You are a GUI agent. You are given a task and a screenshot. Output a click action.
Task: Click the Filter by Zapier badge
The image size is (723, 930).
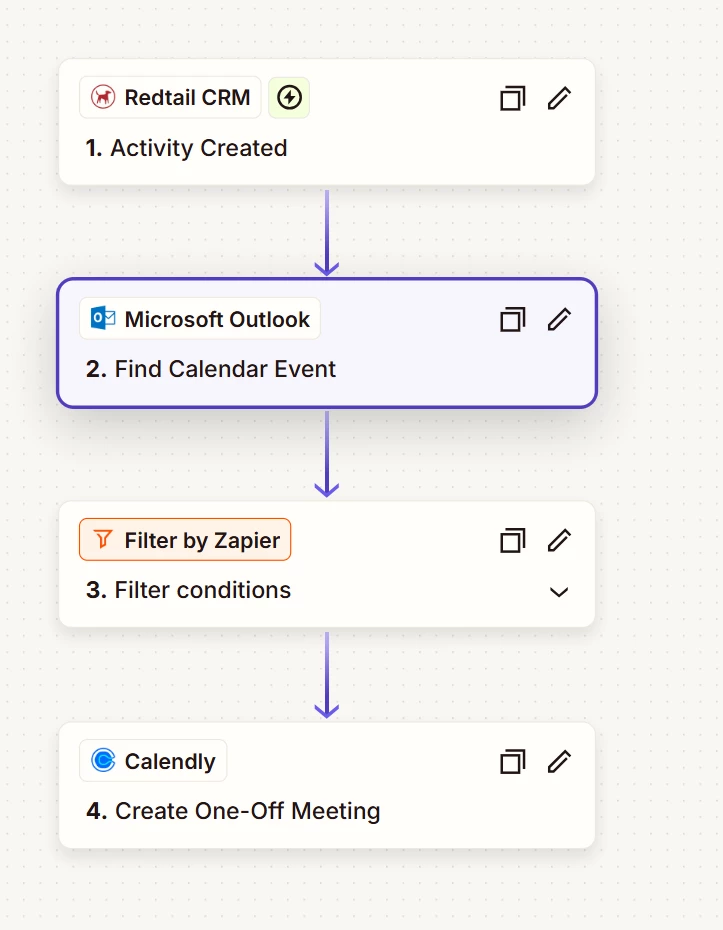tap(185, 540)
